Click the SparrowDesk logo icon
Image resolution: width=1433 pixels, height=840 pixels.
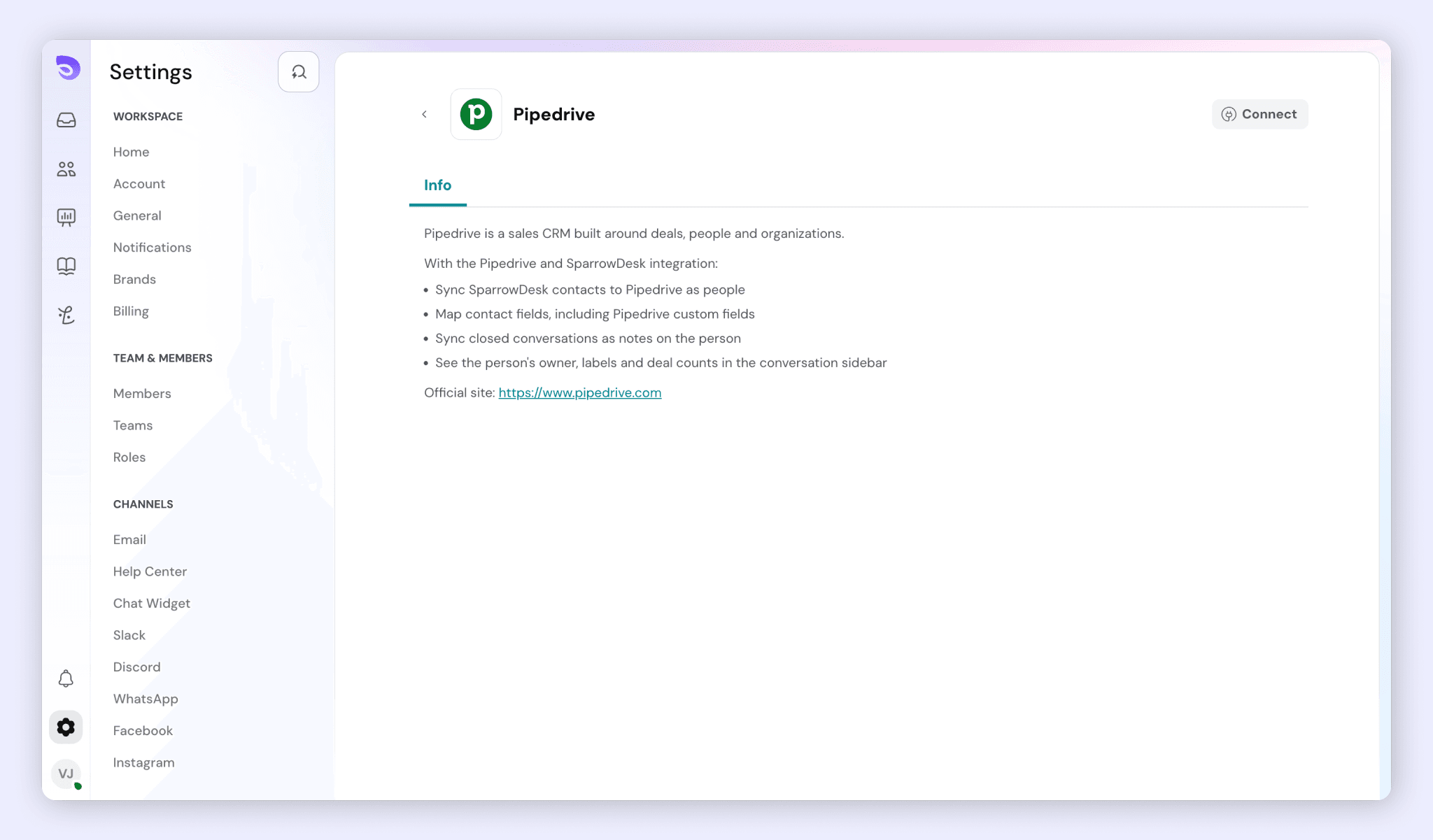pos(68,68)
